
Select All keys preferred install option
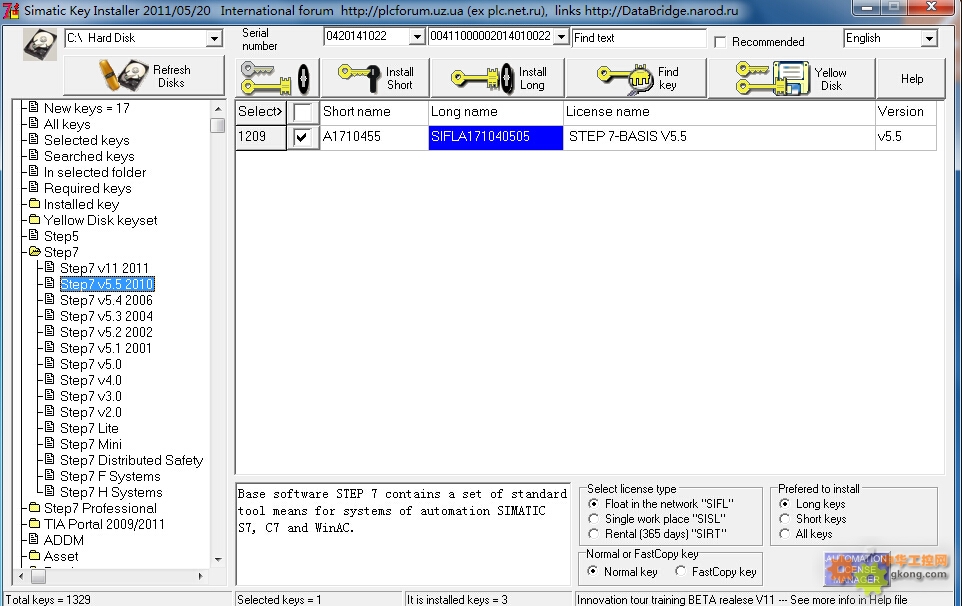784,534
